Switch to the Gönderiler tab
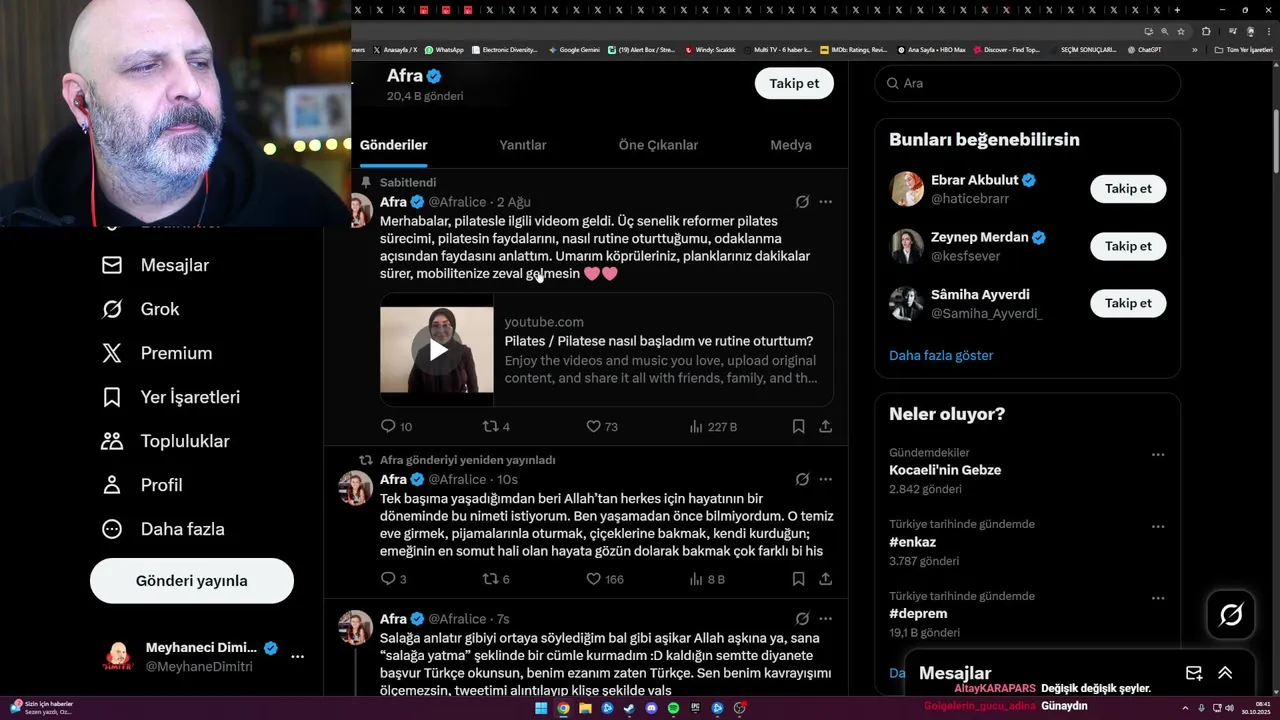Viewport: 1280px width, 720px height. tap(394, 145)
